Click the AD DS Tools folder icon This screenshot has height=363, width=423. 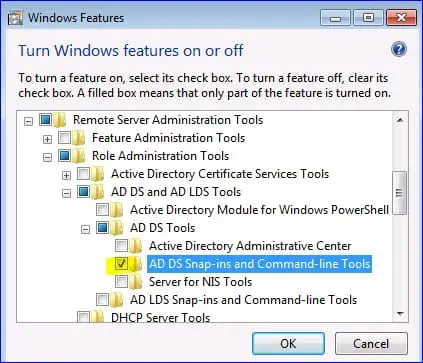pos(117,228)
